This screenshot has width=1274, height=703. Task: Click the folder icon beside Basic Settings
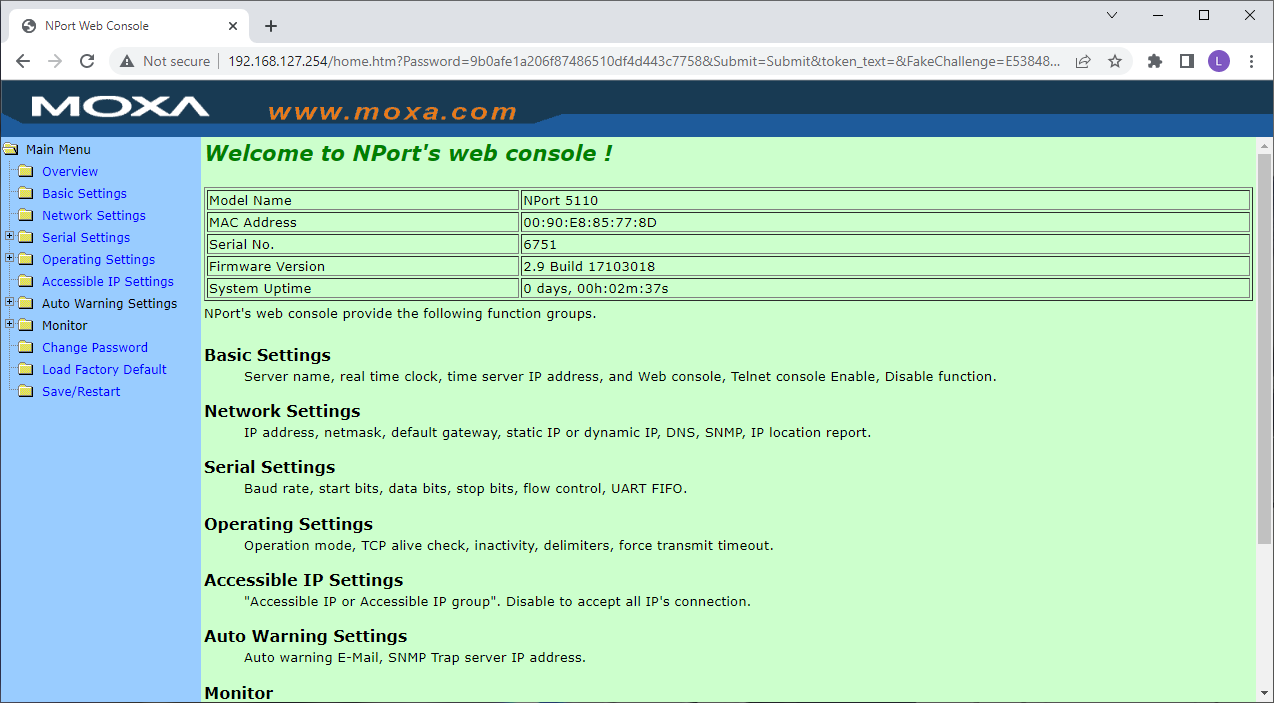[26, 194]
